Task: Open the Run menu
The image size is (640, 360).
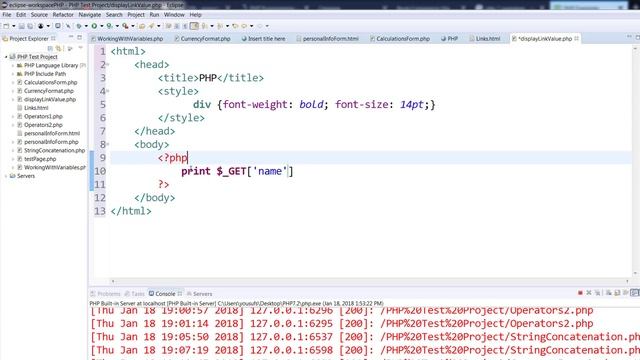Action: [x=154, y=15]
